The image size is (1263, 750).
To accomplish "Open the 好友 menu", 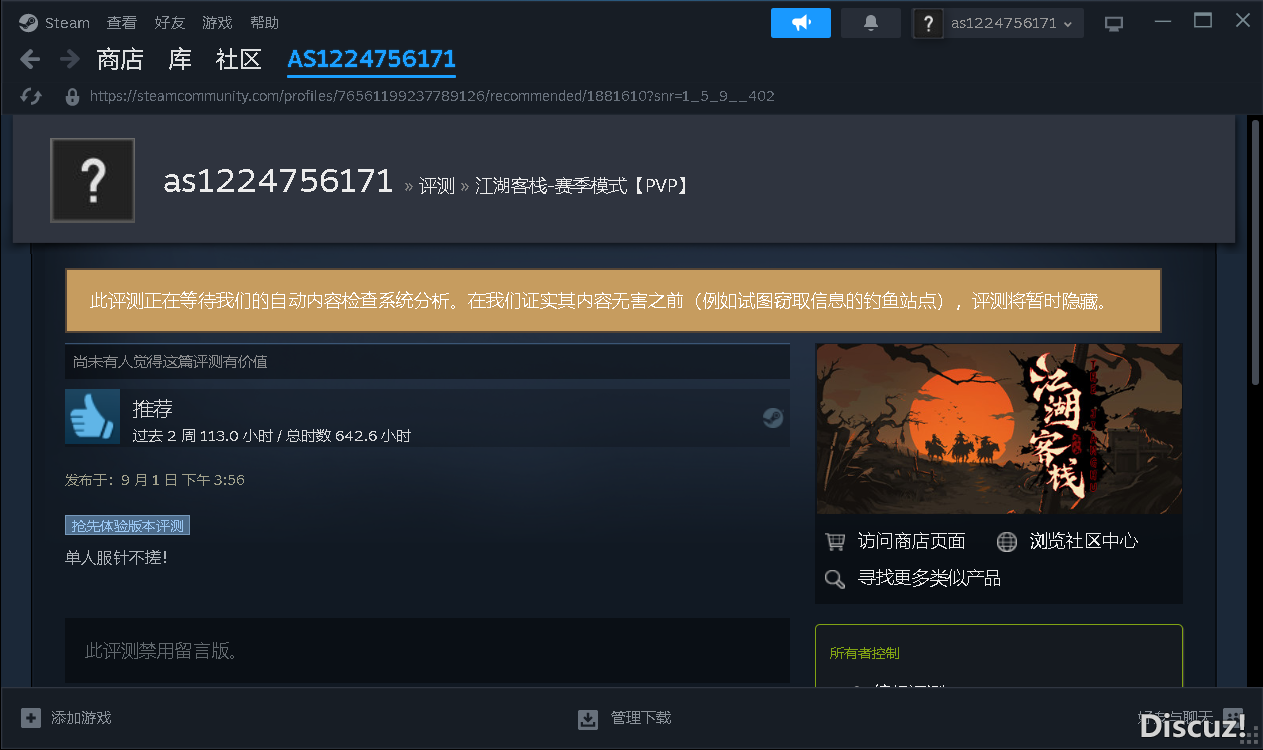I will tap(170, 22).
